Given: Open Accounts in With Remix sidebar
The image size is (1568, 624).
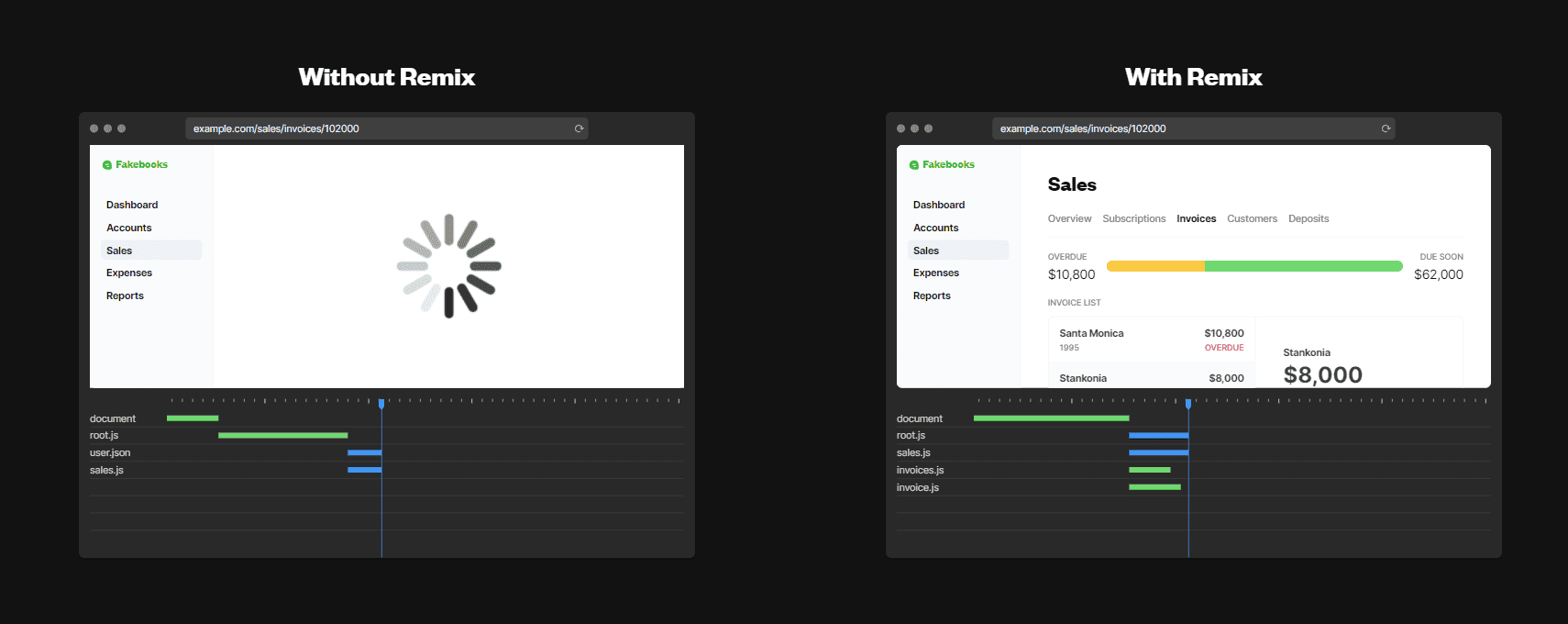Looking at the screenshot, I should coord(936,228).
